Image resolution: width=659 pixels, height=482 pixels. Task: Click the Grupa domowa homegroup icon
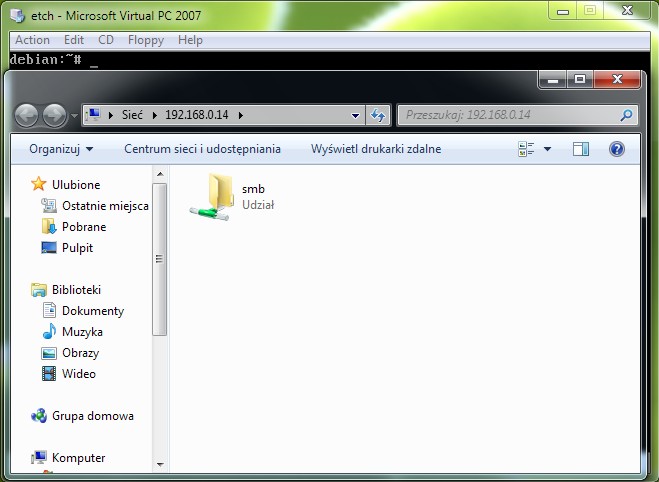(39, 416)
